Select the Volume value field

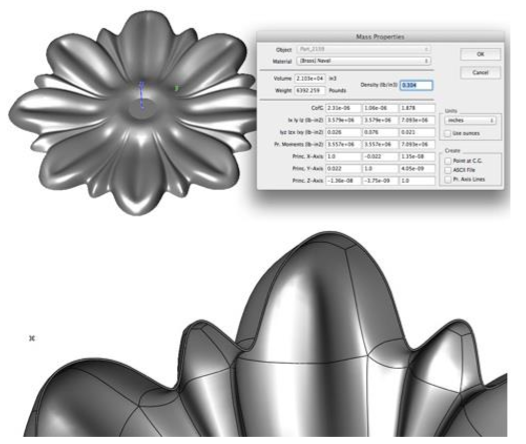tap(310, 78)
